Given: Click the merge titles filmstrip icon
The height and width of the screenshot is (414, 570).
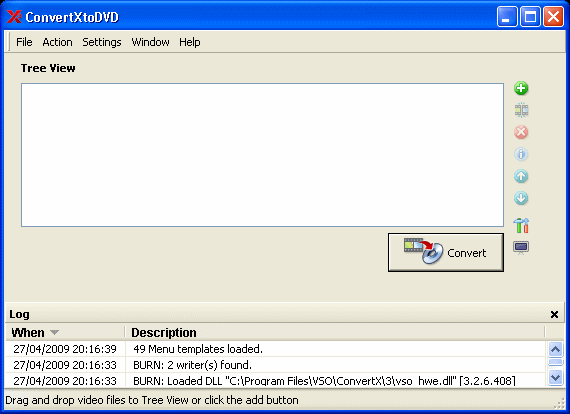Looking at the screenshot, I should pyautogui.click(x=521, y=110).
